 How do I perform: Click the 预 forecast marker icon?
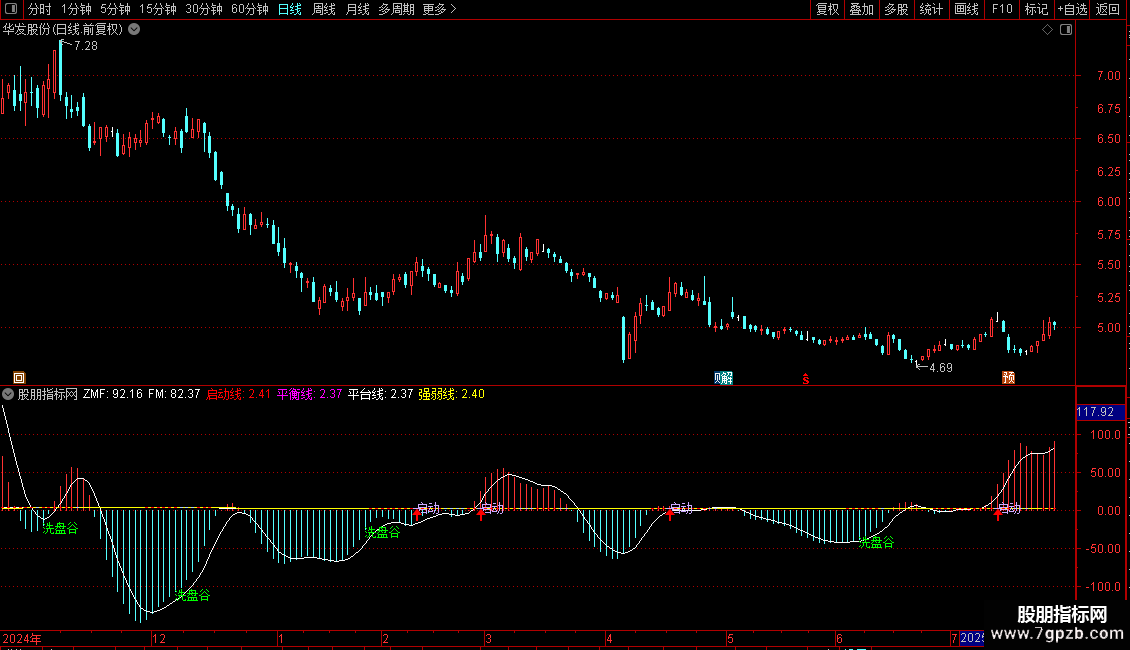coord(1008,377)
